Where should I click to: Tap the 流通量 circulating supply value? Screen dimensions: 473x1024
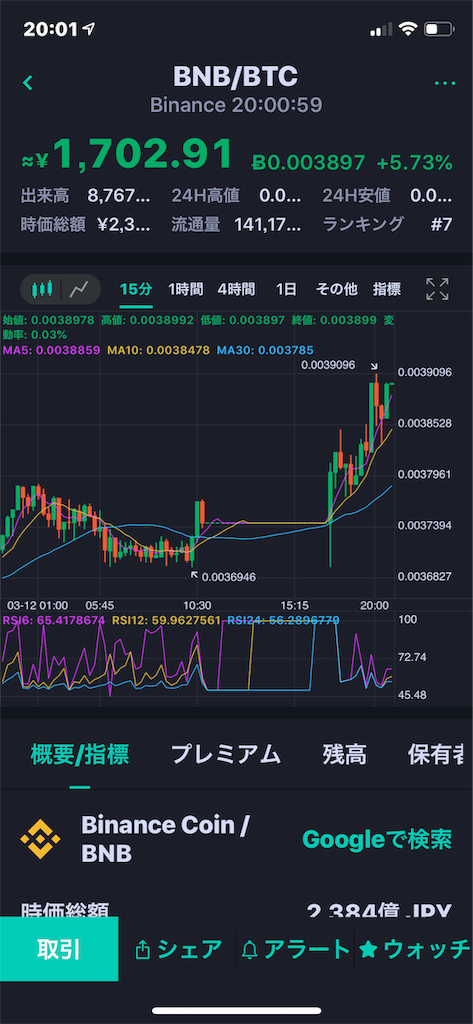[x=269, y=225]
